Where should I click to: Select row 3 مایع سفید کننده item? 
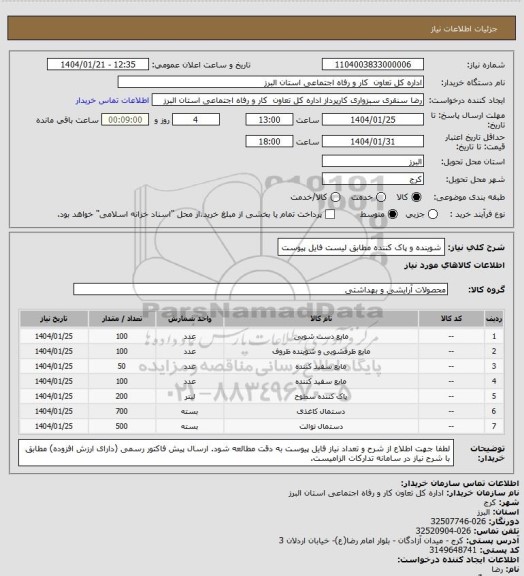coord(321,367)
